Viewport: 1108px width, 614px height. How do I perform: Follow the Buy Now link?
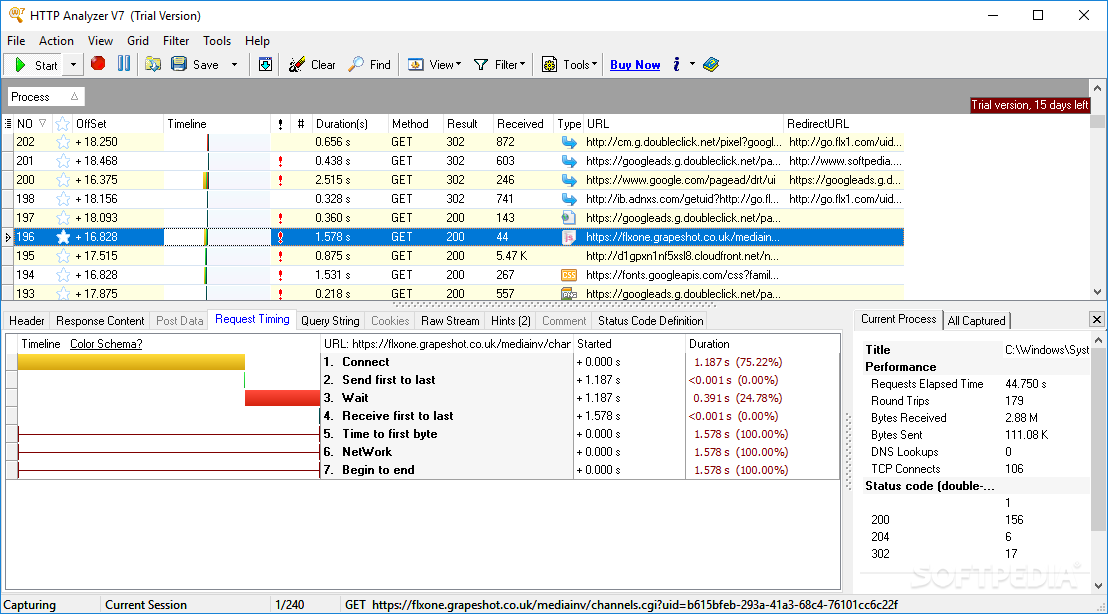635,65
